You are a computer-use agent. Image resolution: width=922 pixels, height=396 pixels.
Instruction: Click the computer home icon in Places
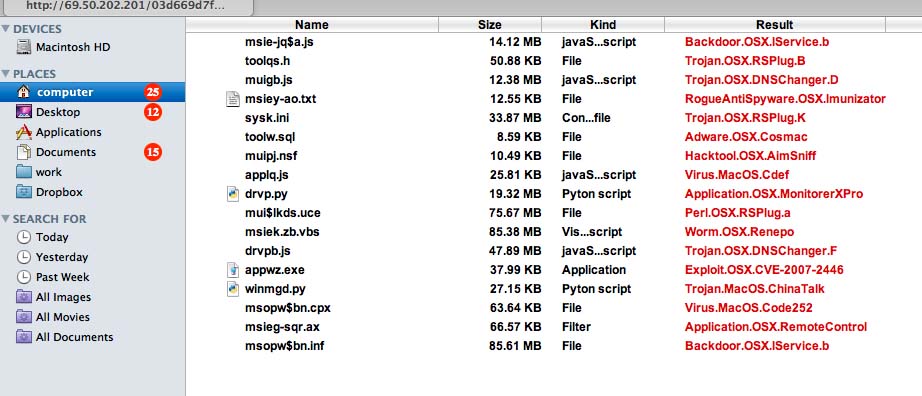pyautogui.click(x=24, y=92)
